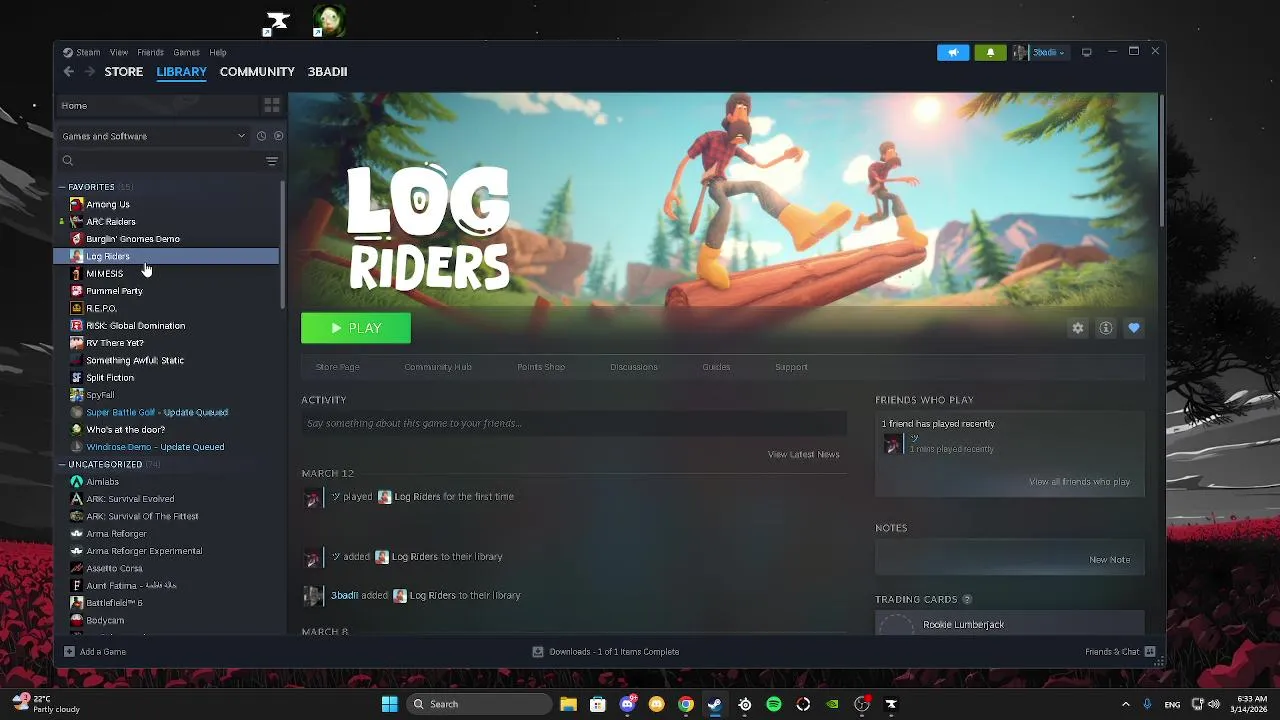Image resolution: width=1280 pixels, height=720 pixels.
Task: Go to the COMMUNITY tab
Action: click(257, 72)
